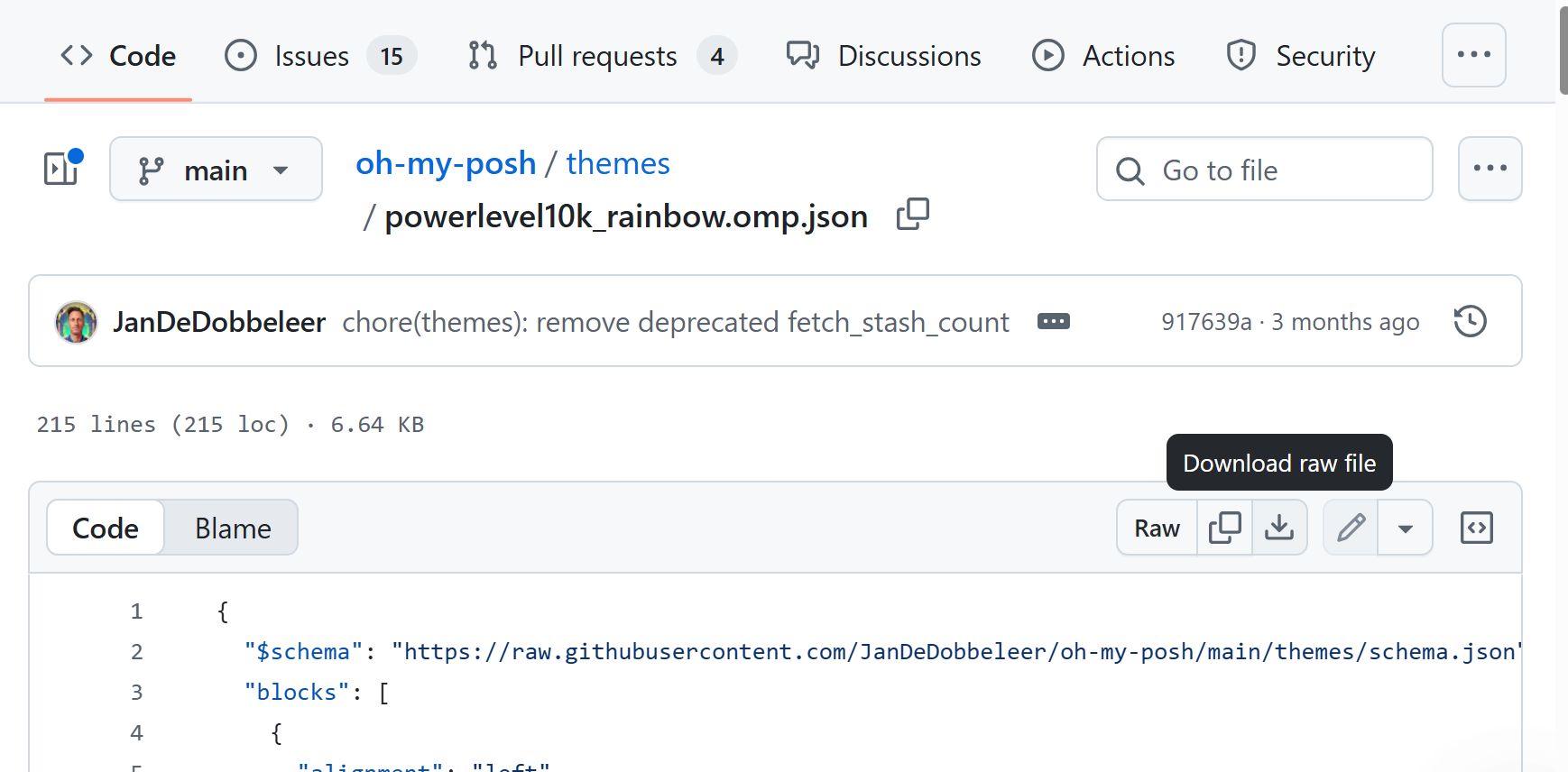Expand the file tree sidebar
The width and height of the screenshot is (1568, 772).
click(62, 168)
